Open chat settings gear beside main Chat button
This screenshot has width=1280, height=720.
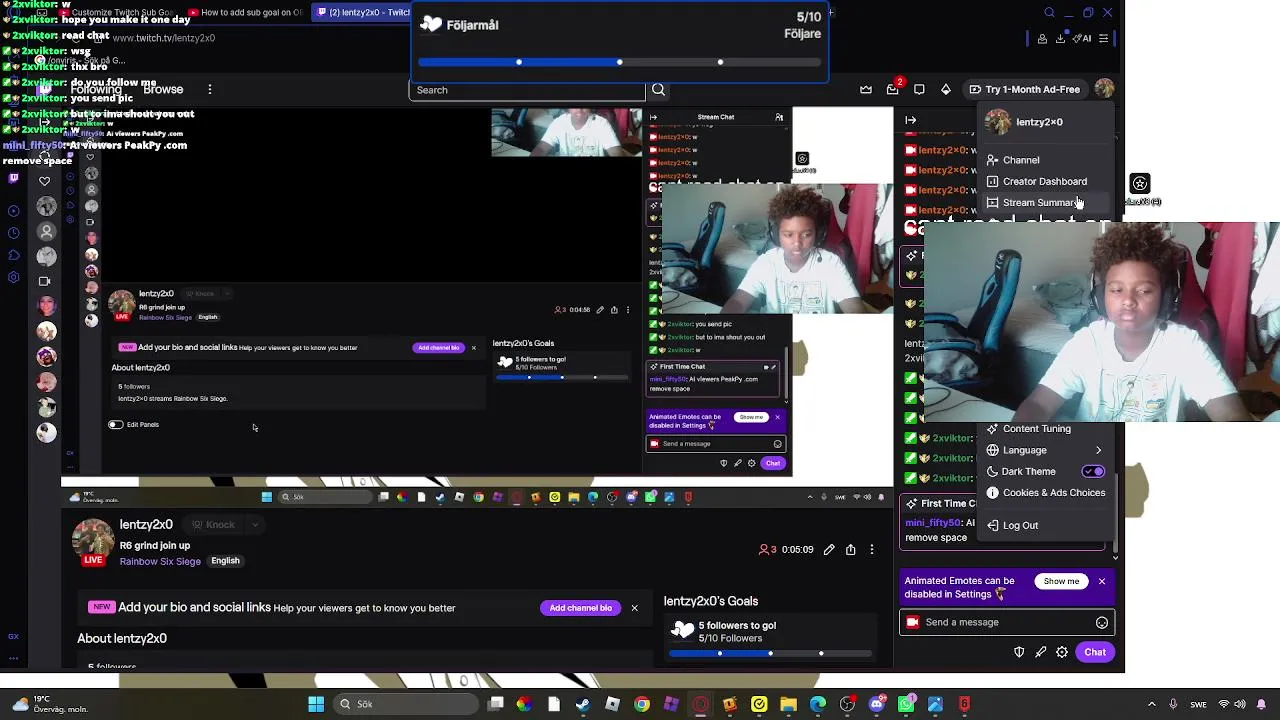(x=1062, y=653)
